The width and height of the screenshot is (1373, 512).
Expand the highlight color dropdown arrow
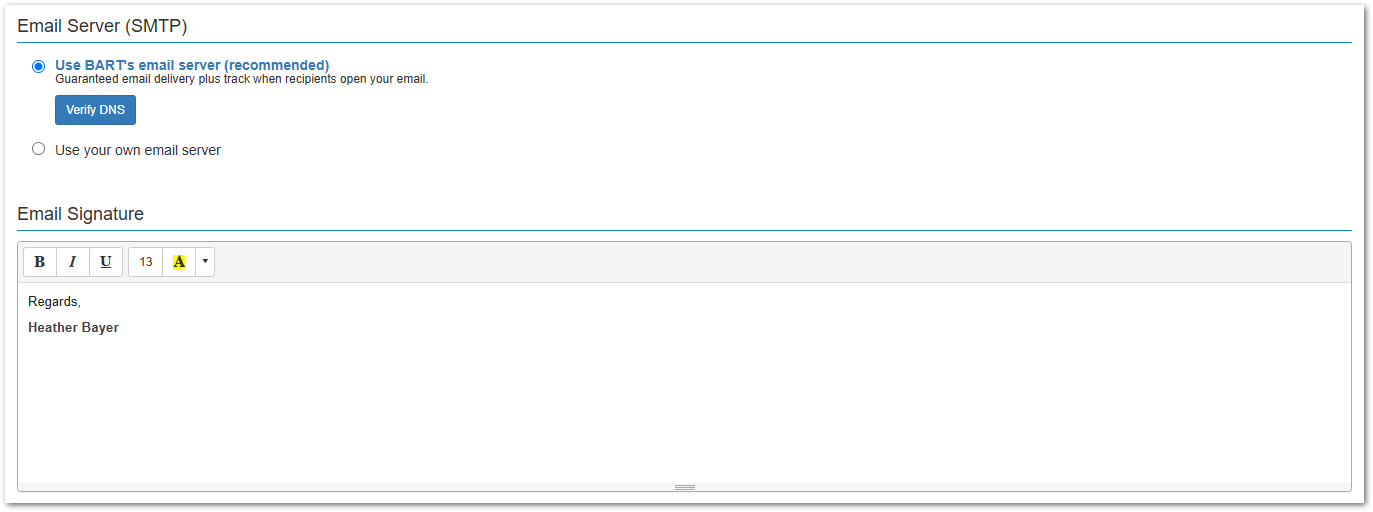[205, 262]
